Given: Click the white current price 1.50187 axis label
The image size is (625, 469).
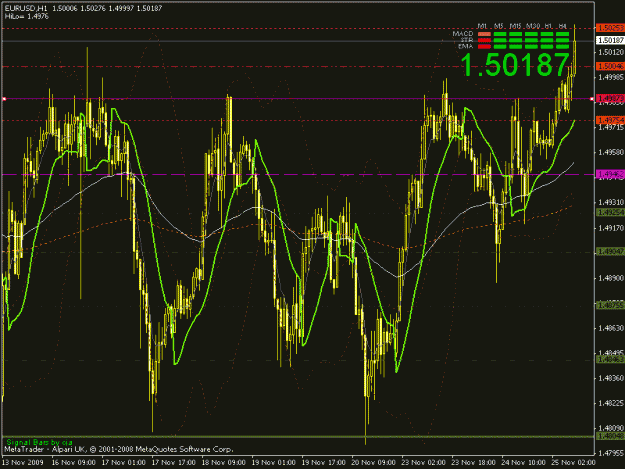Looking at the screenshot, I should (x=610, y=40).
